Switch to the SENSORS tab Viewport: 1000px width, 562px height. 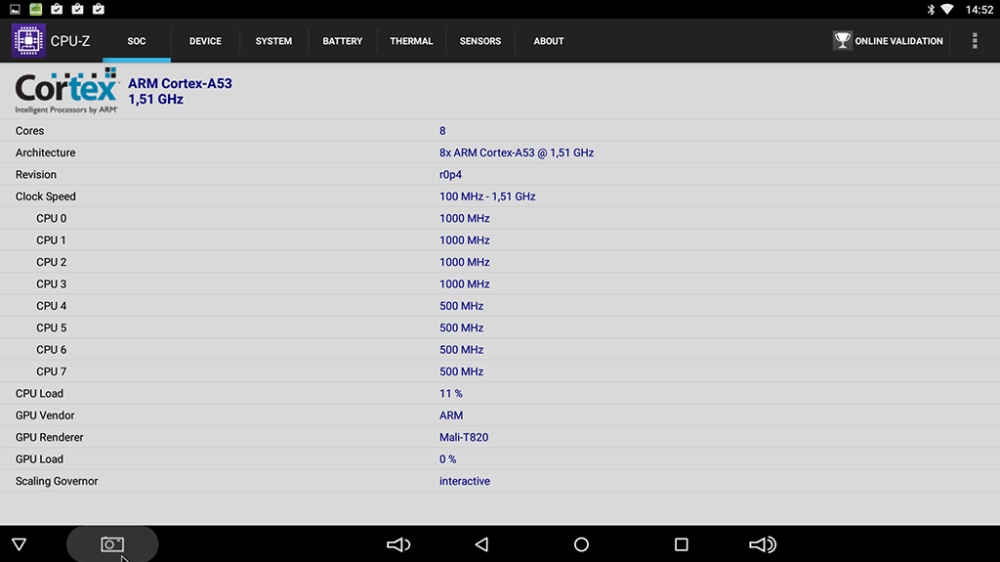(x=480, y=41)
